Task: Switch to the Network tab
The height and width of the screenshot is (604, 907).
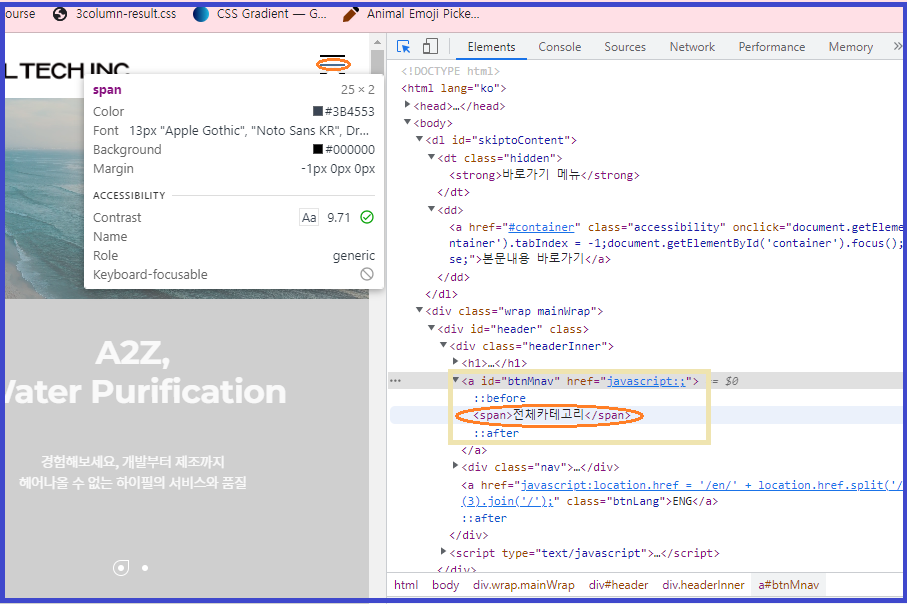Action: (692, 47)
